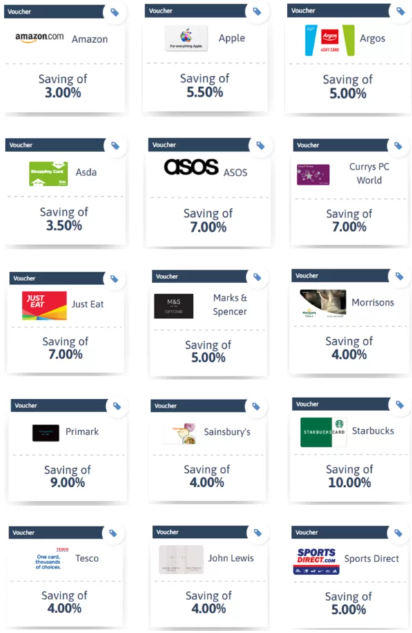Click the tag icon on ASOS voucher

(260, 145)
